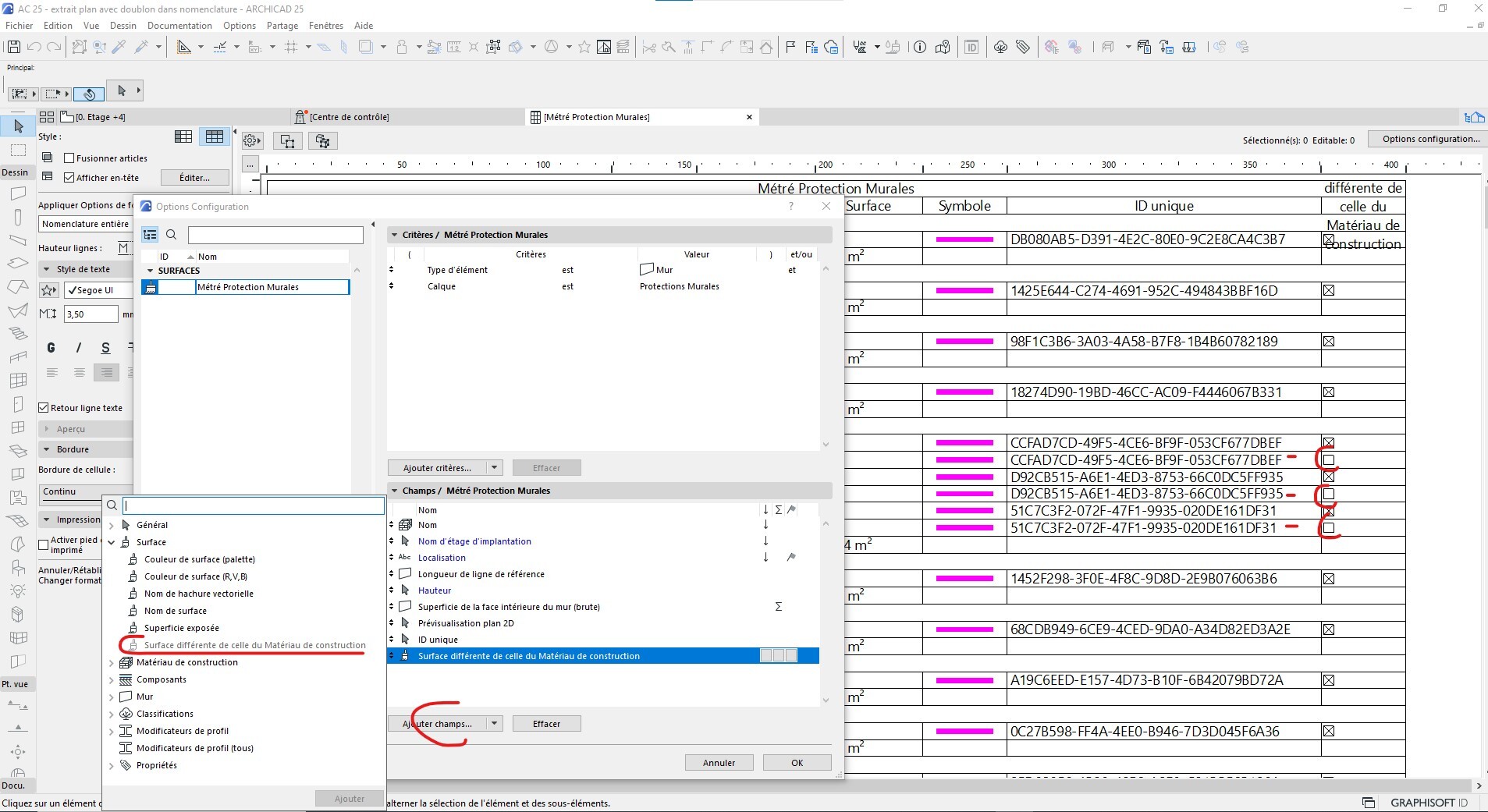Click the Undo arrow in the toolbar
The image size is (1488, 812).
pos(34,47)
